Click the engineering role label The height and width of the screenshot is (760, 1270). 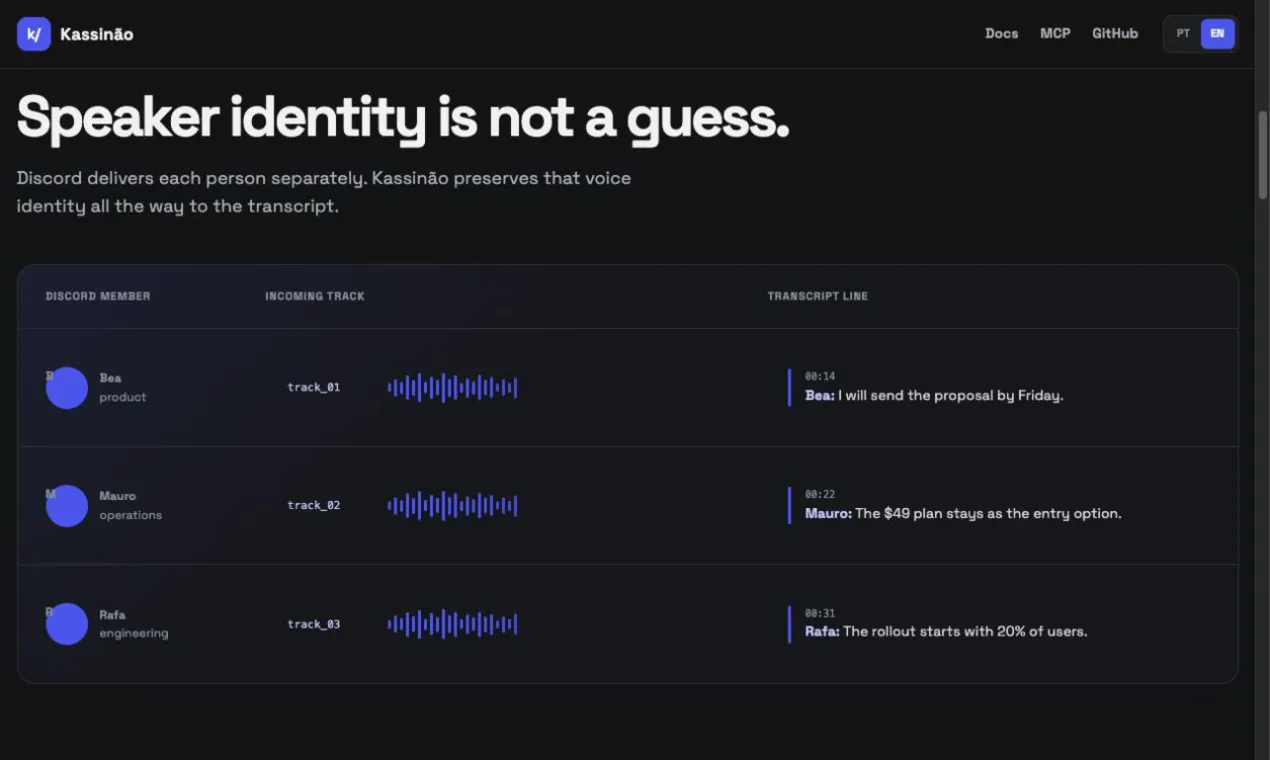click(x=134, y=633)
